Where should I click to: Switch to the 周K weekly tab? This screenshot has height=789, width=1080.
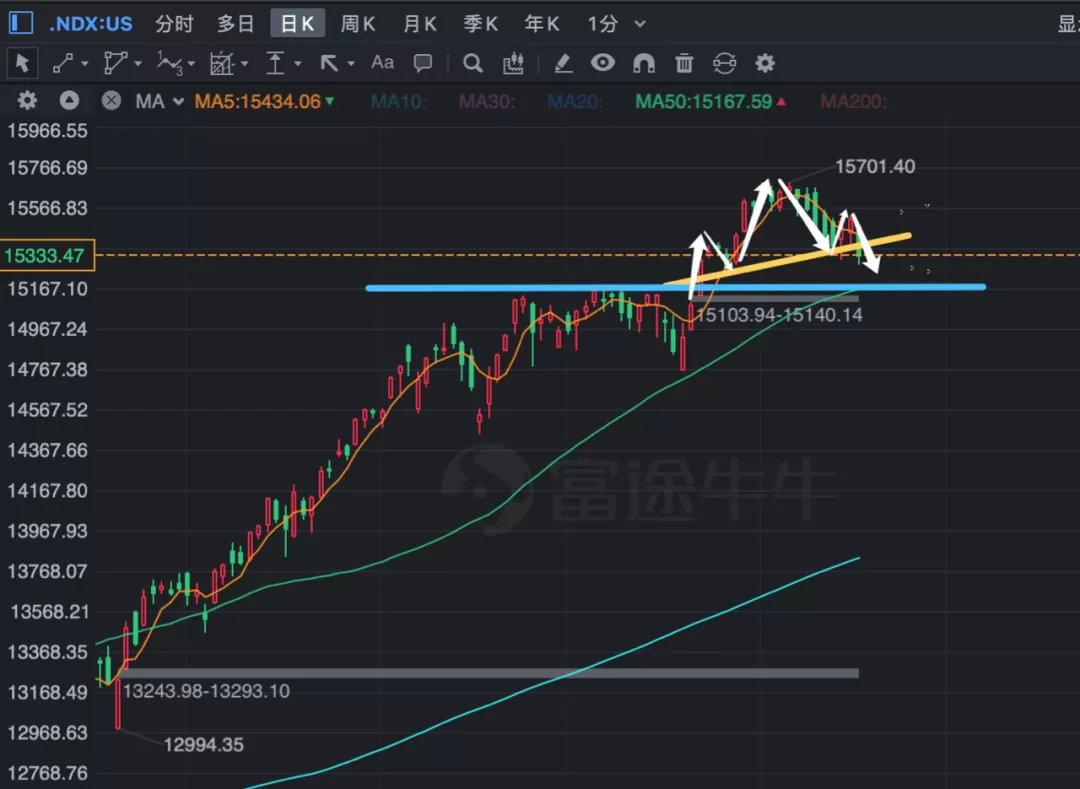pos(358,24)
